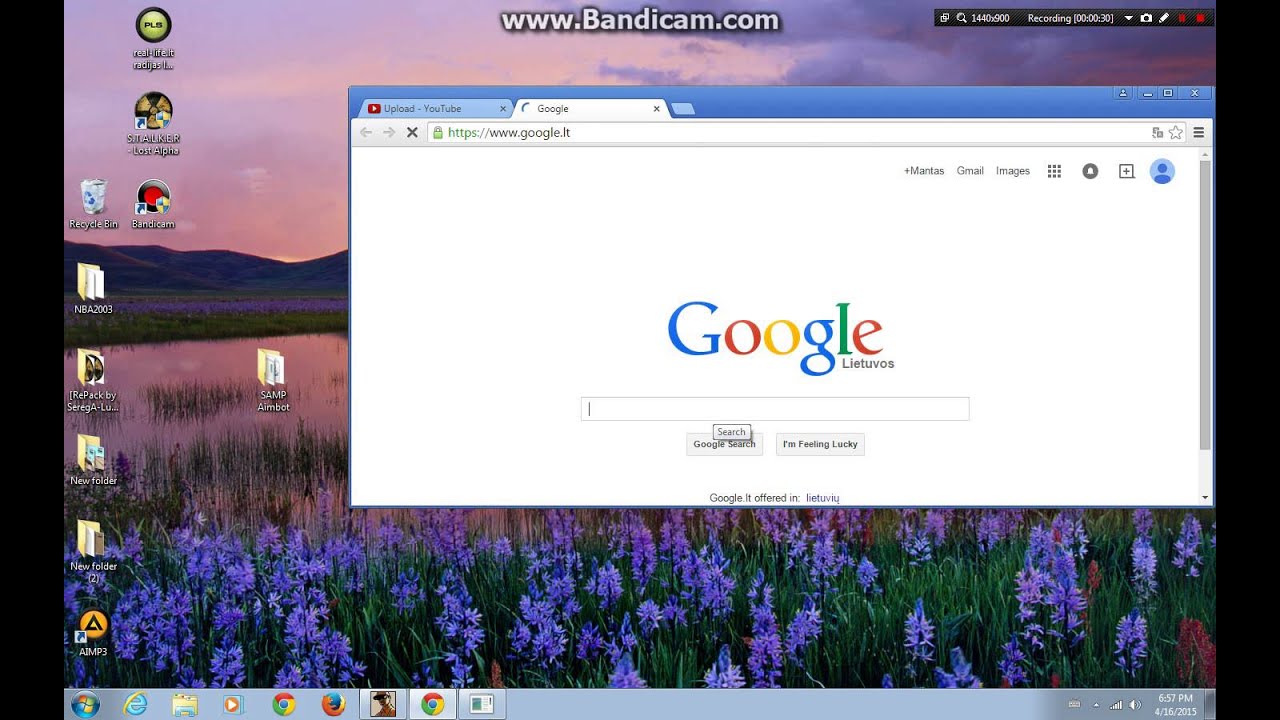
Task: Select the New folder (2) desktop icon
Action: point(93,552)
